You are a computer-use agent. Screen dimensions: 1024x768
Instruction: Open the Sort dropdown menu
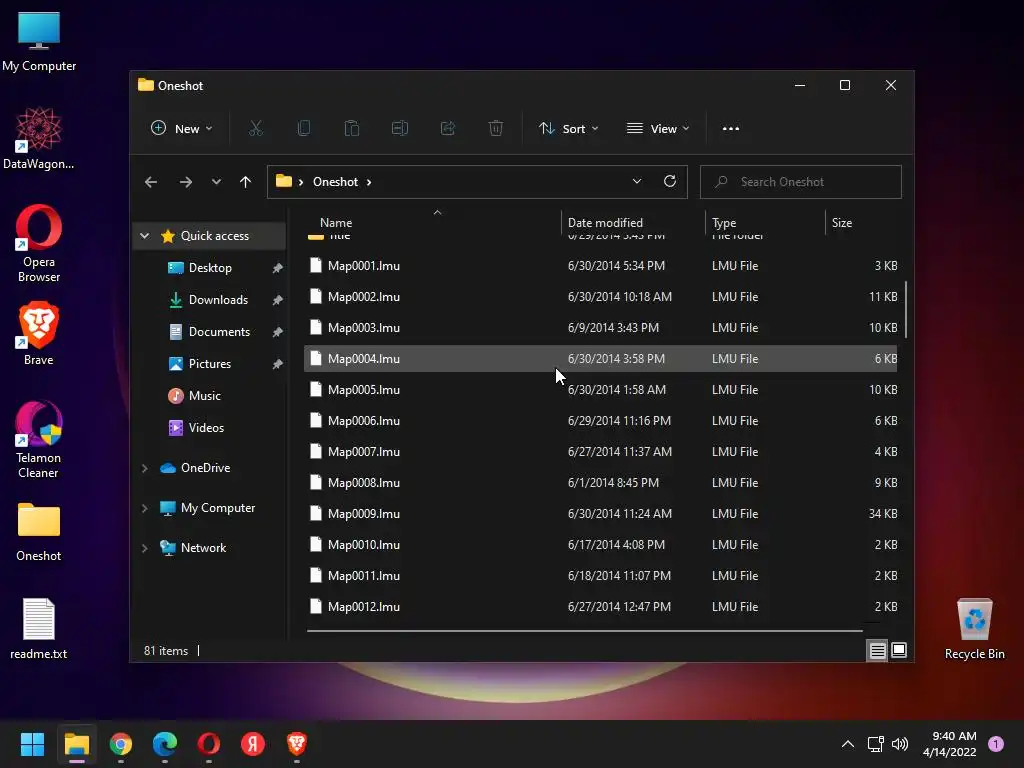[x=568, y=129]
